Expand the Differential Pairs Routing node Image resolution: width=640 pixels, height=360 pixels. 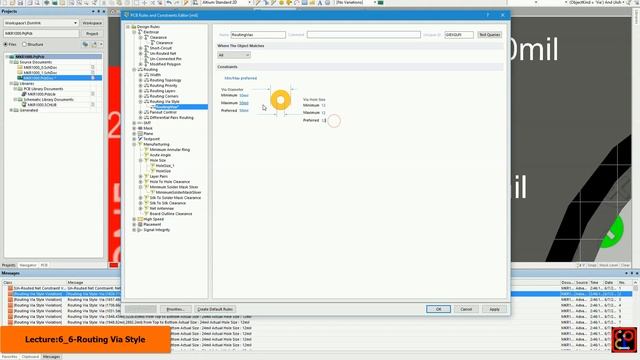click(x=140, y=117)
